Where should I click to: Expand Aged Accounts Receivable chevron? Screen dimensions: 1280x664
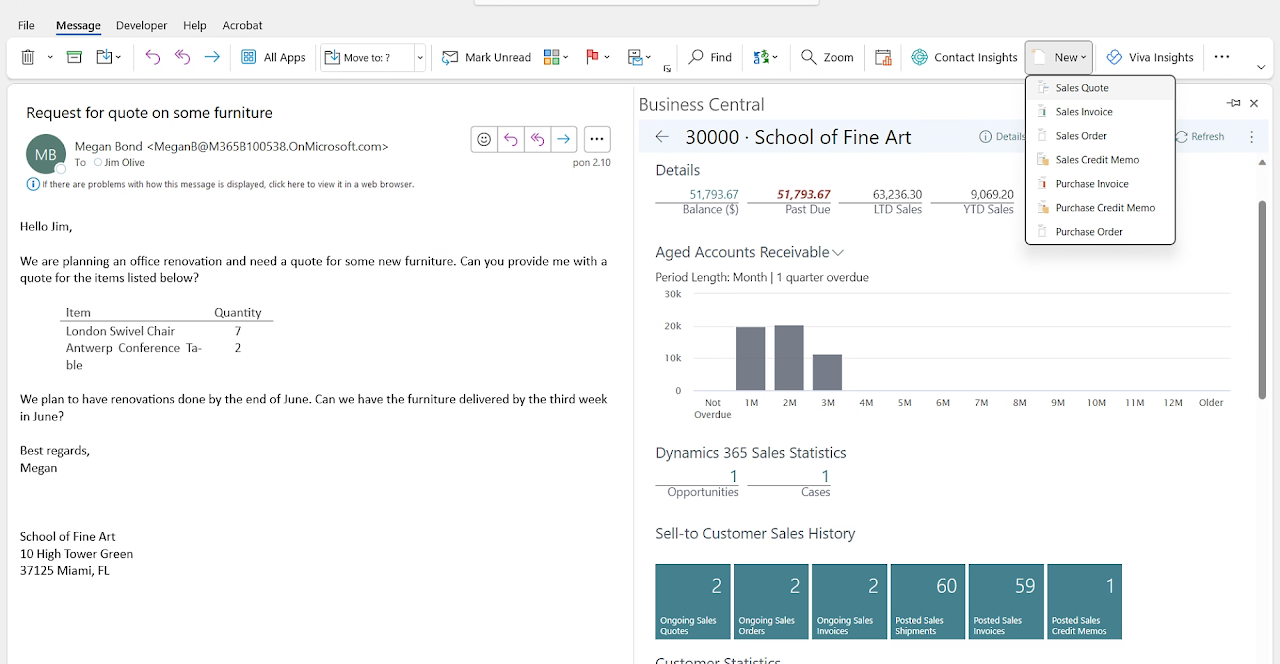click(x=838, y=253)
